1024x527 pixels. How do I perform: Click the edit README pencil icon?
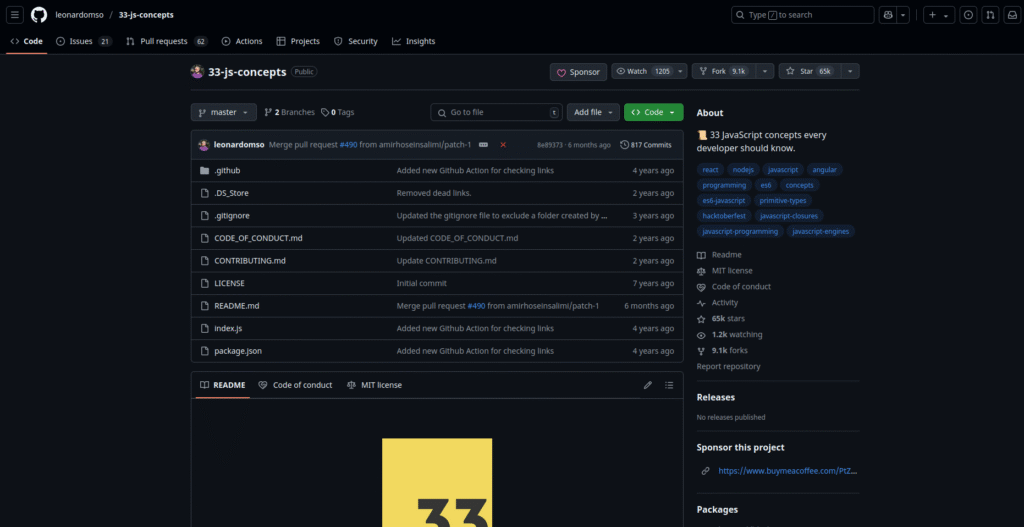click(x=648, y=385)
